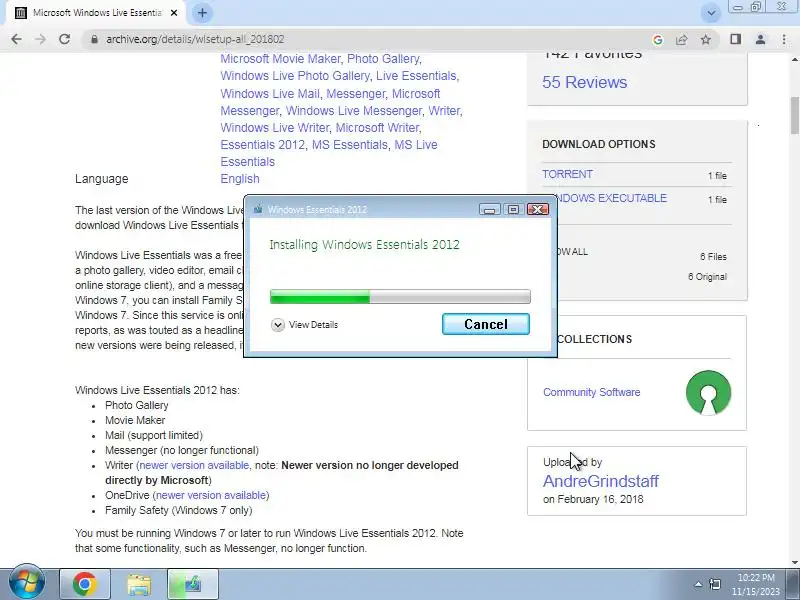The image size is (800, 600).
Task: Open TORRENT download option
Action: coord(567,174)
